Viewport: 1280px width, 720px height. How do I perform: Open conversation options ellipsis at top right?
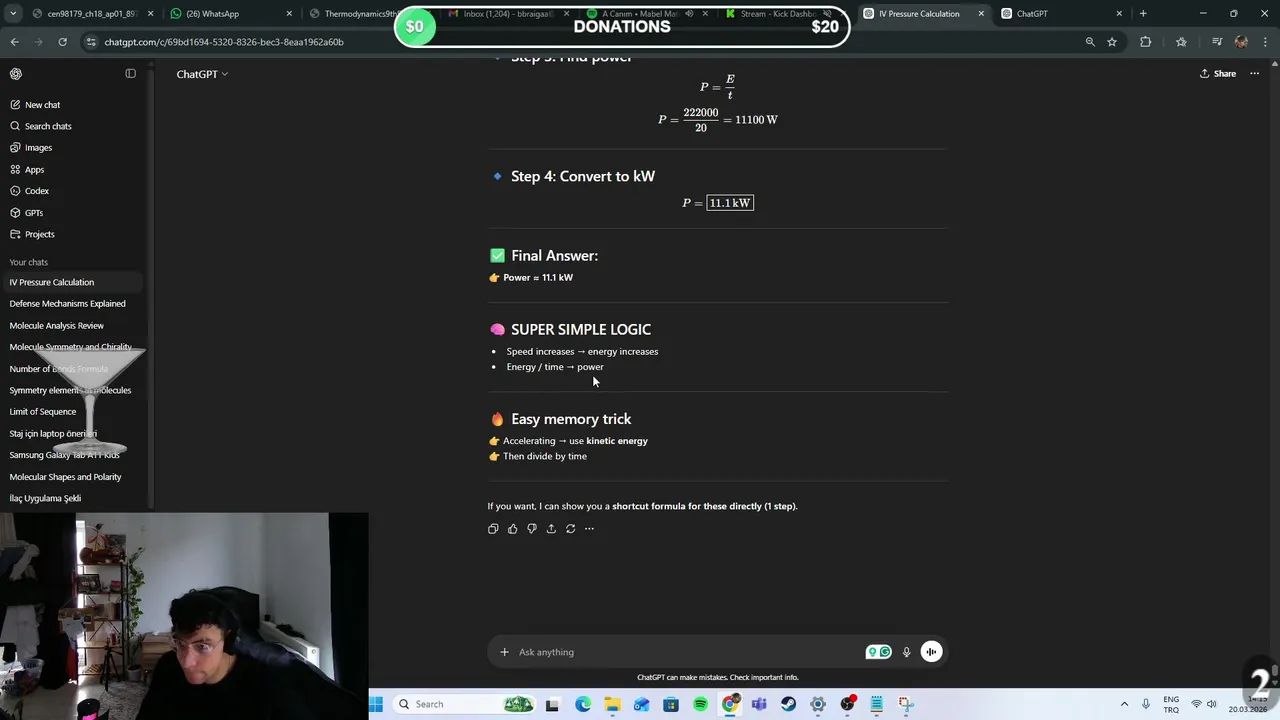[x=1254, y=74]
